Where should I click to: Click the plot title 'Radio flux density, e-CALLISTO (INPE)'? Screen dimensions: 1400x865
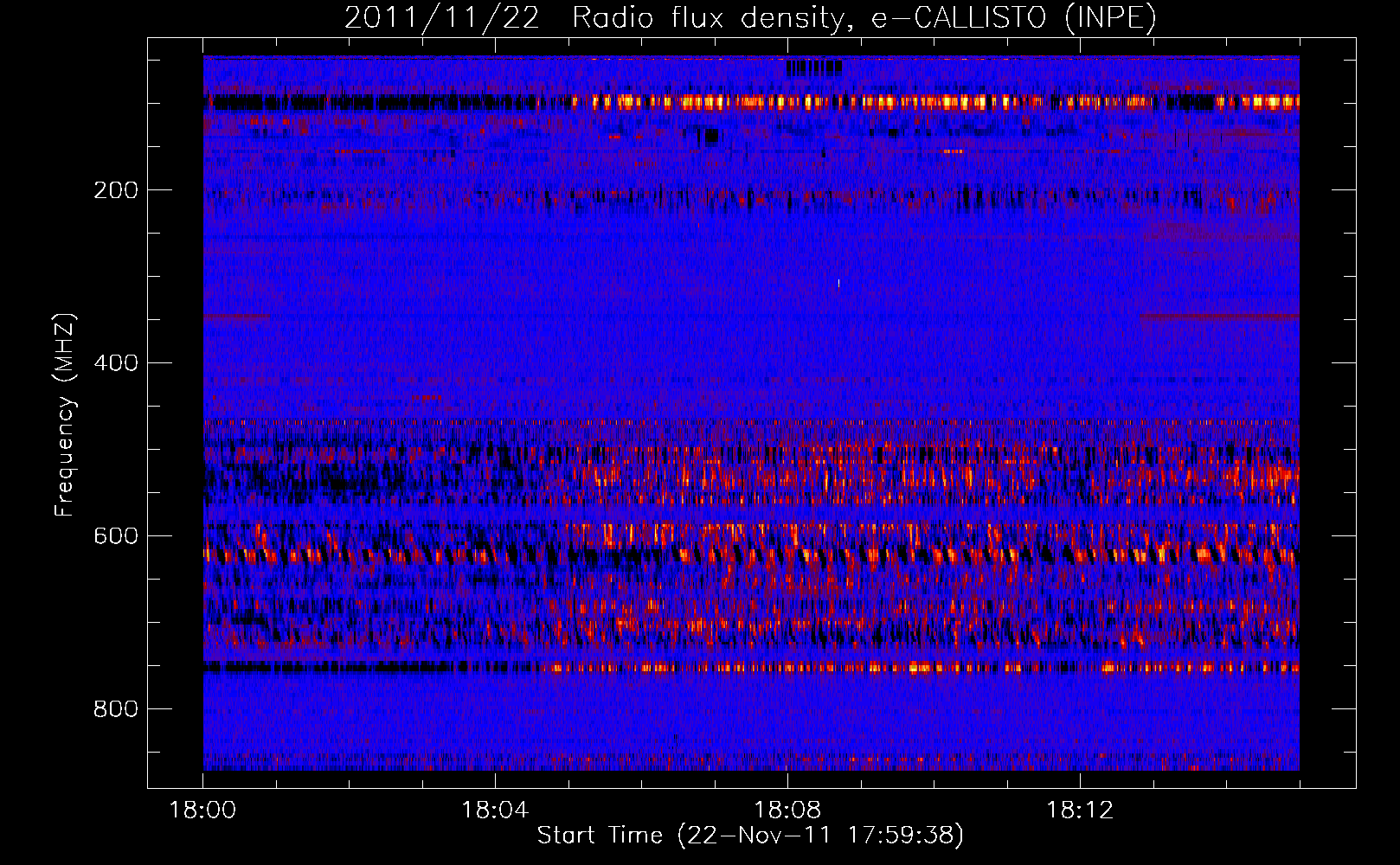click(x=864, y=18)
